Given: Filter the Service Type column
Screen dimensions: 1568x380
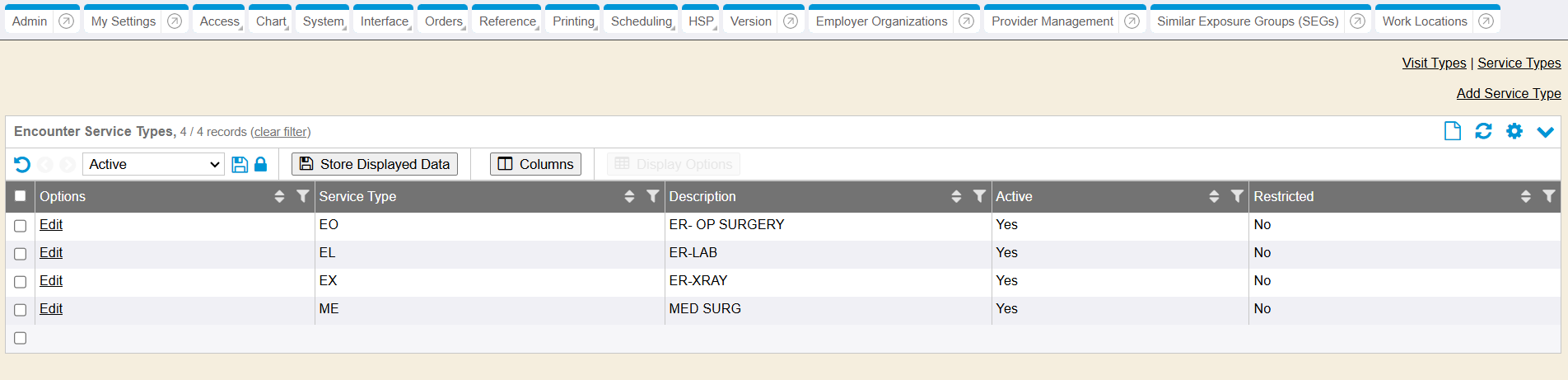Looking at the screenshot, I should [x=652, y=196].
